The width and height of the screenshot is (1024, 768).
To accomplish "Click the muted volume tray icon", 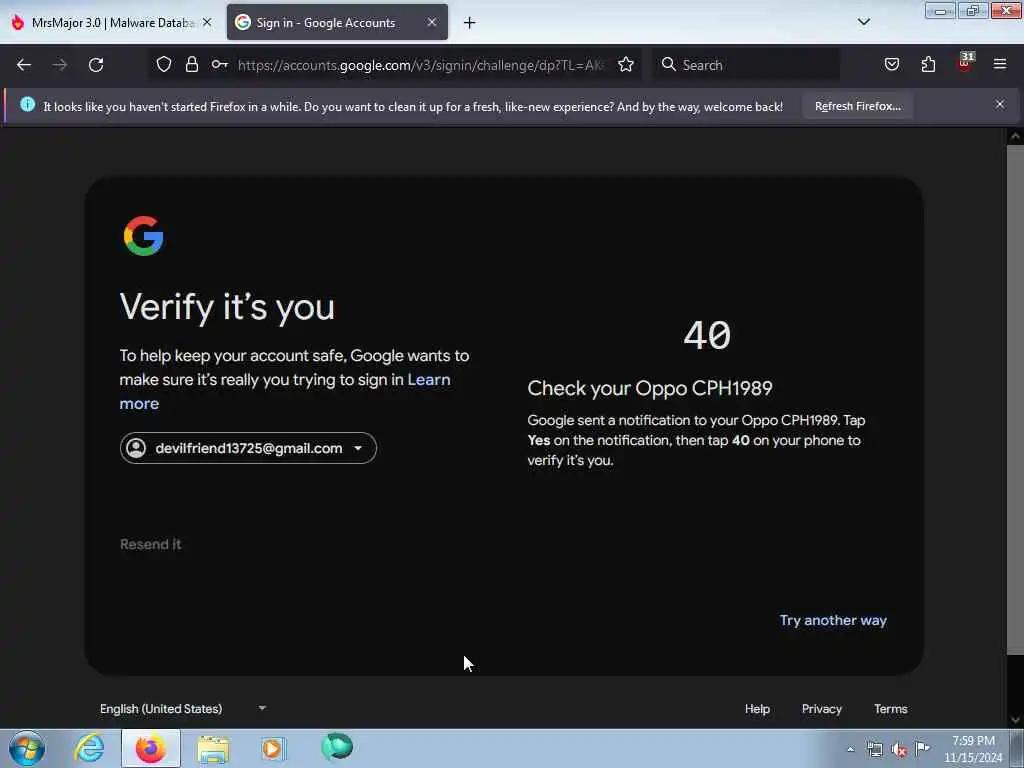I will (x=899, y=750).
